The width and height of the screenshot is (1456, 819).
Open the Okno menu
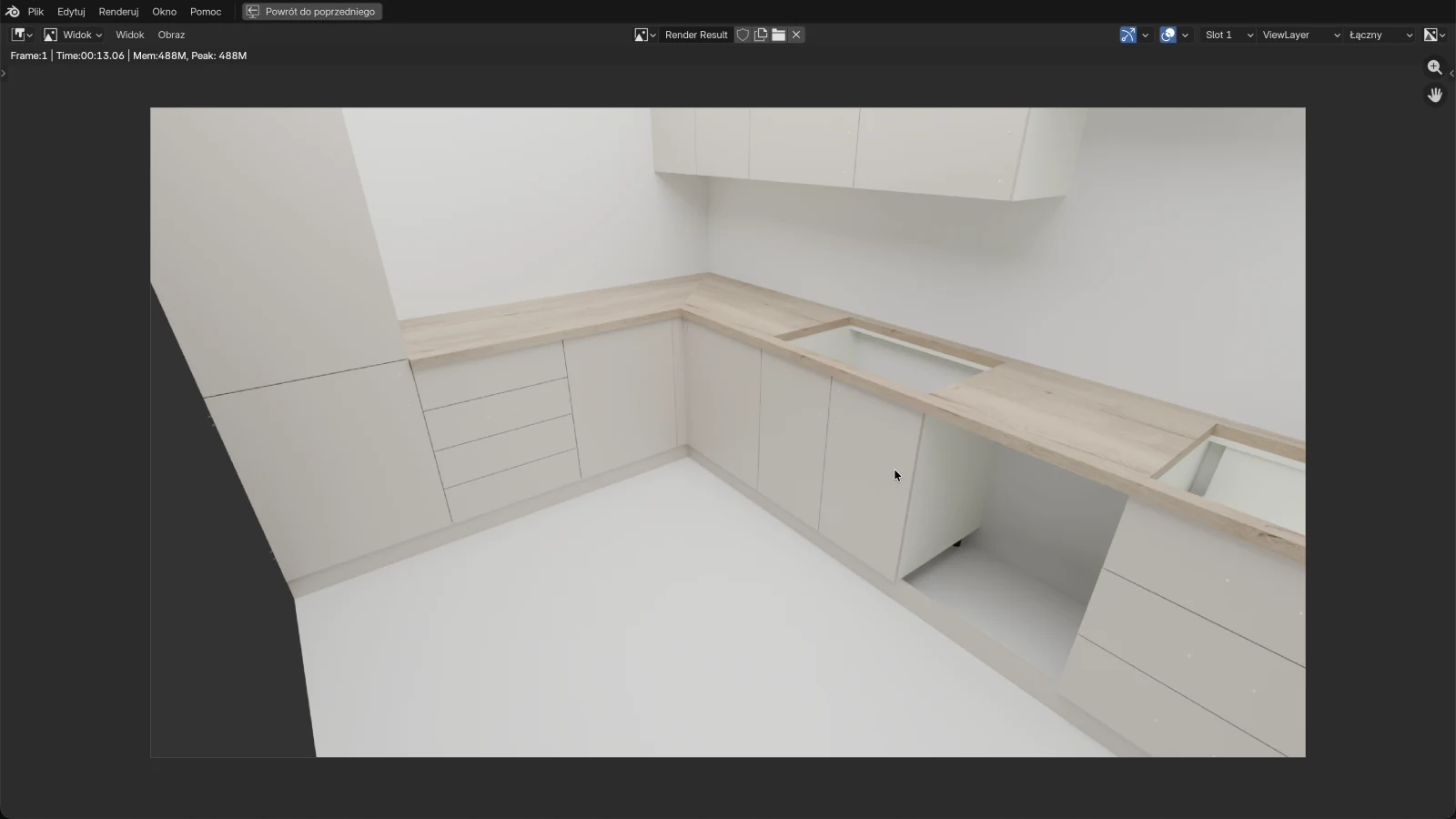[x=164, y=12]
